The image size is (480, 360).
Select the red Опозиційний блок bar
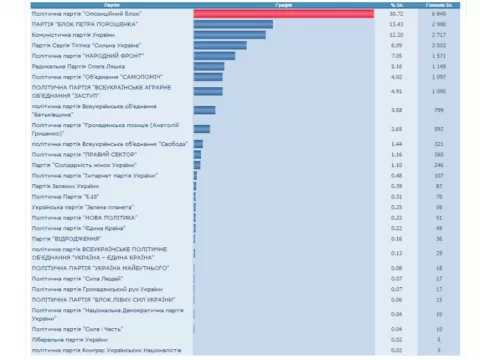click(x=284, y=14)
